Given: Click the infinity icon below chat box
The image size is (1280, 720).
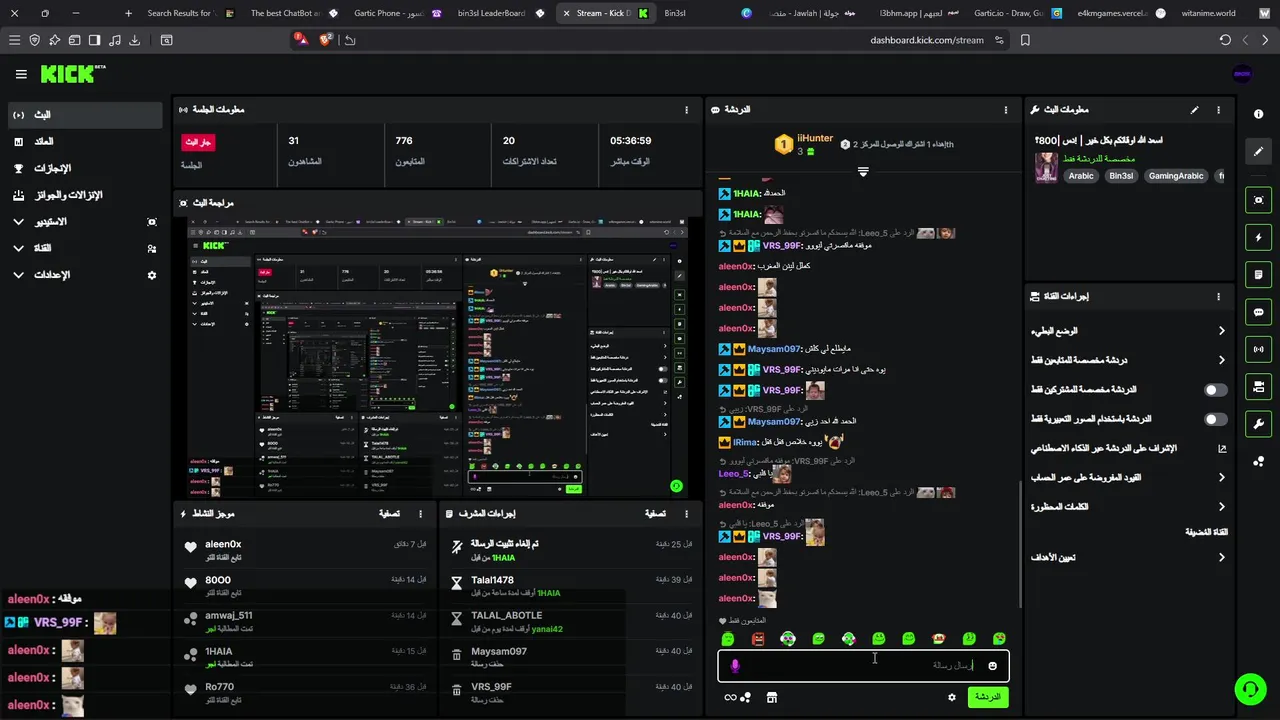Looking at the screenshot, I should pyautogui.click(x=730, y=697).
